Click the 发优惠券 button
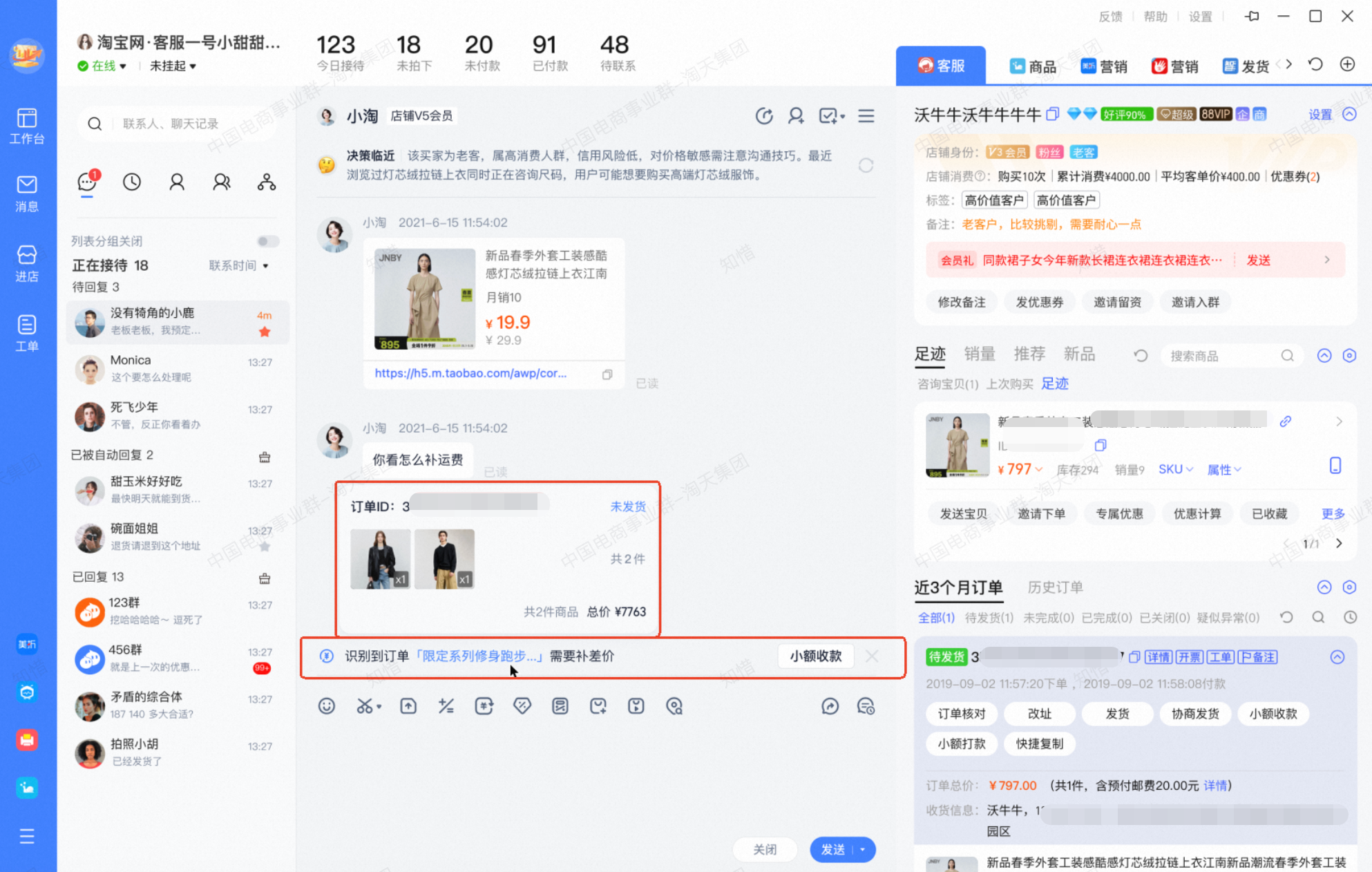1372x872 pixels. click(x=1040, y=302)
